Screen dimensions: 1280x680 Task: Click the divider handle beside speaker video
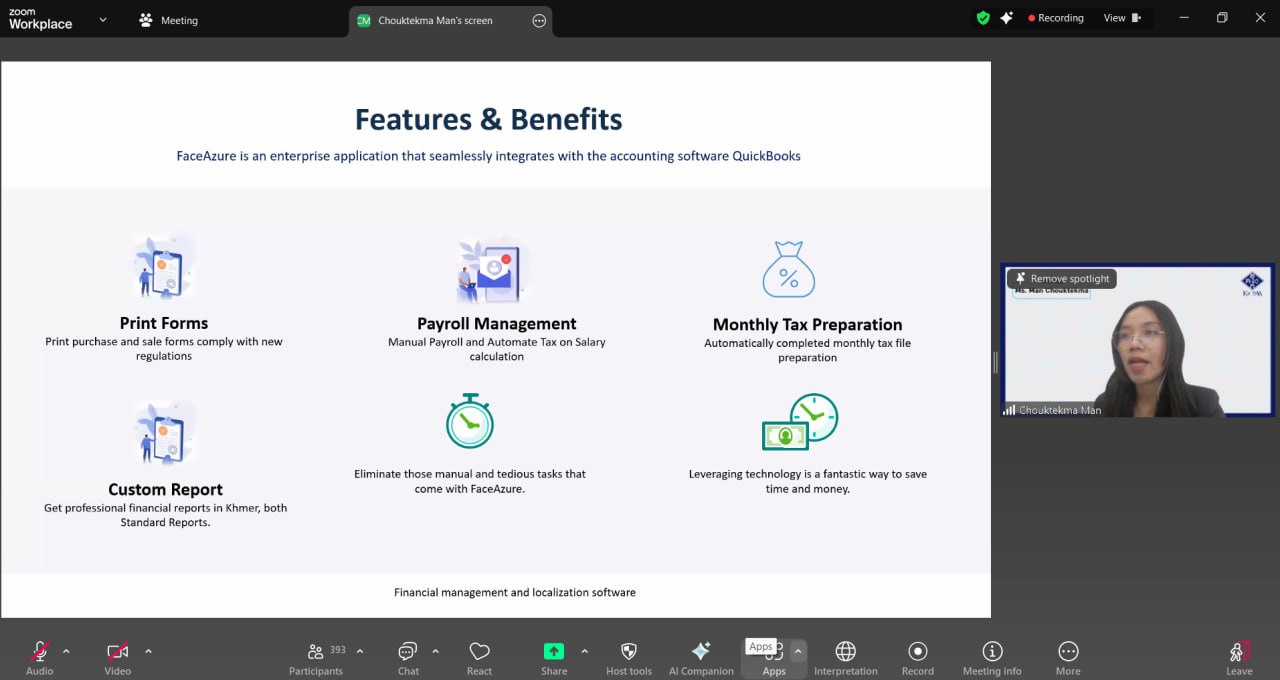(x=995, y=362)
